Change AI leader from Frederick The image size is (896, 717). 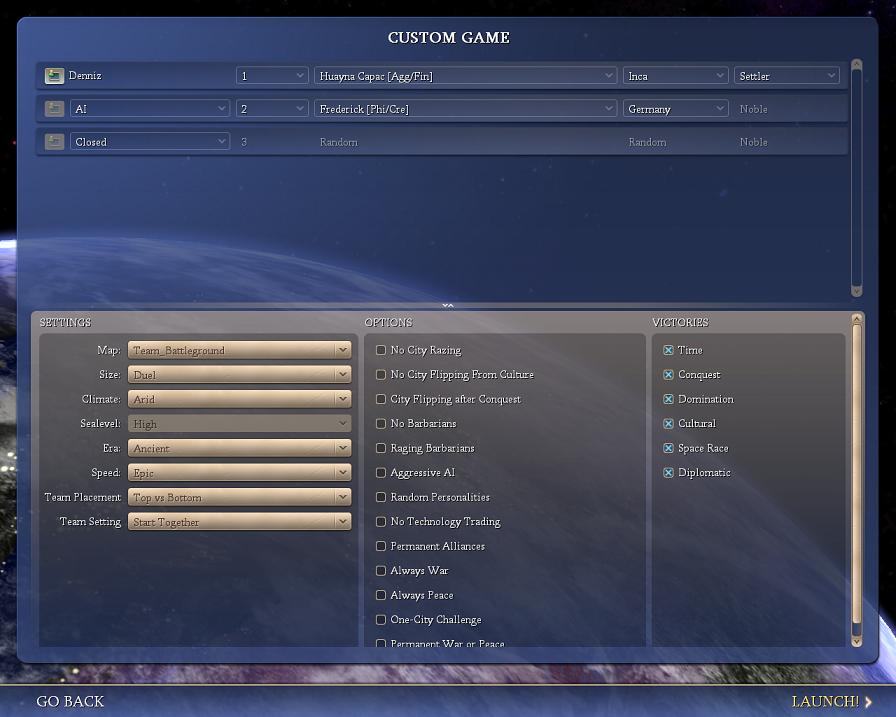click(466, 109)
